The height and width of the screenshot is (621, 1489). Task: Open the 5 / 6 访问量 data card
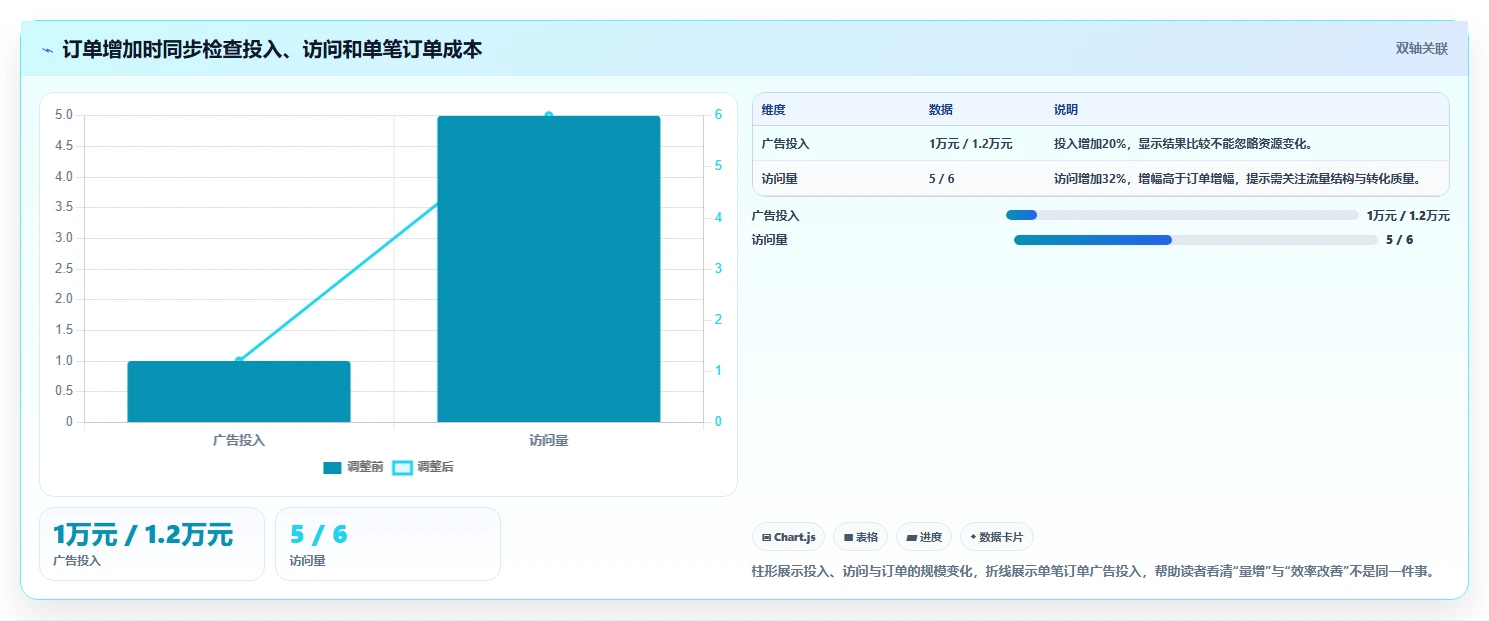pos(388,544)
